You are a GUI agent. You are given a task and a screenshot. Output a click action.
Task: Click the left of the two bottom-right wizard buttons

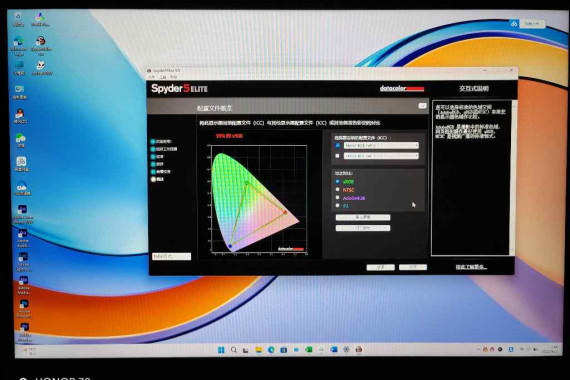click(380, 267)
